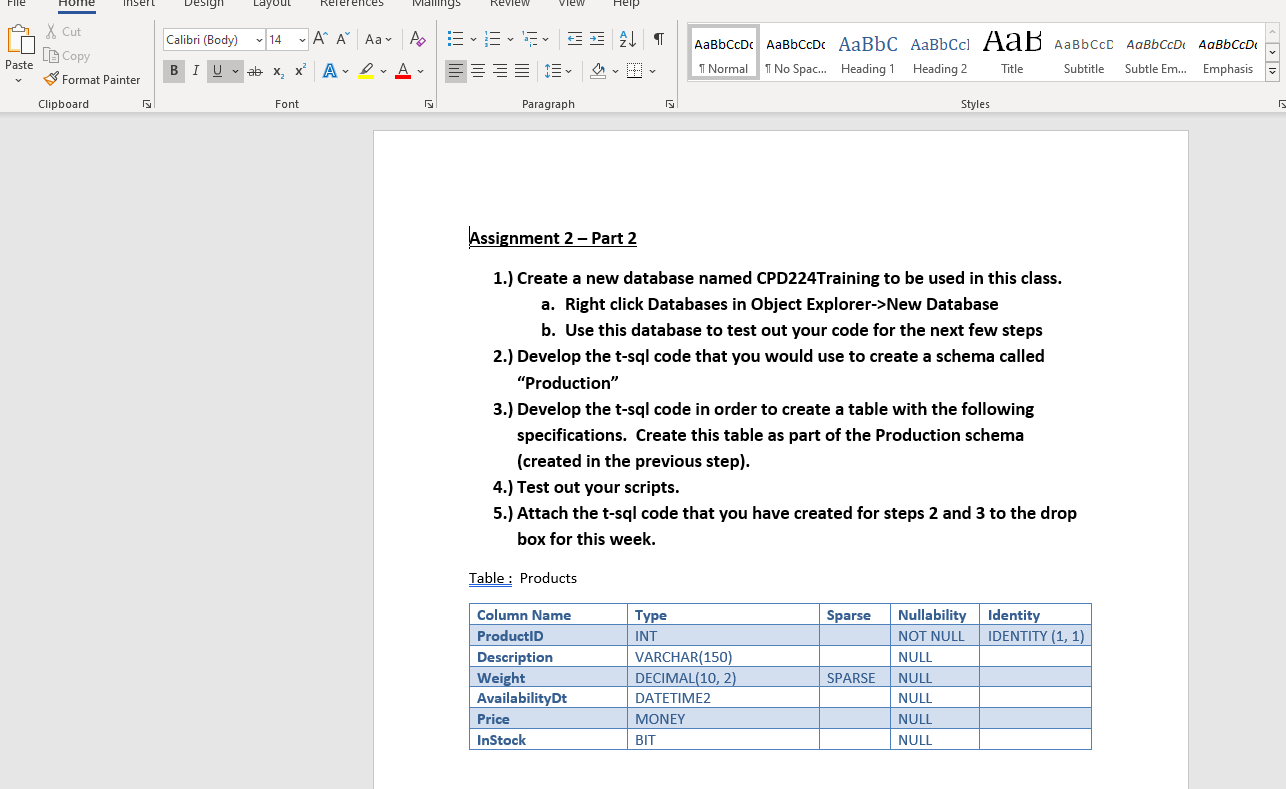This screenshot has width=1286, height=789.
Task: Apply strikethrough to text
Action: (255, 71)
